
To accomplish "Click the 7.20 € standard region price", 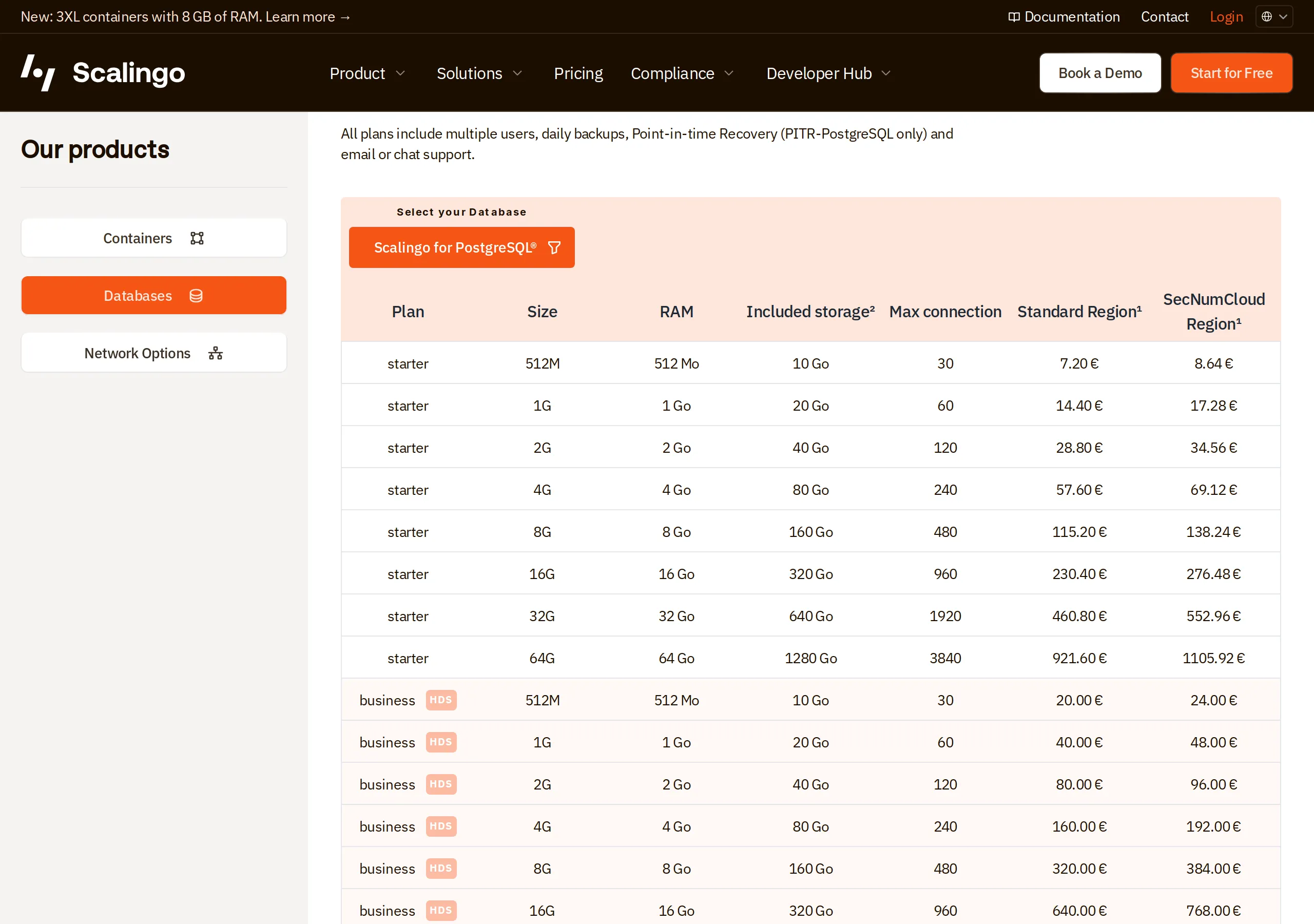I will tap(1079, 363).
